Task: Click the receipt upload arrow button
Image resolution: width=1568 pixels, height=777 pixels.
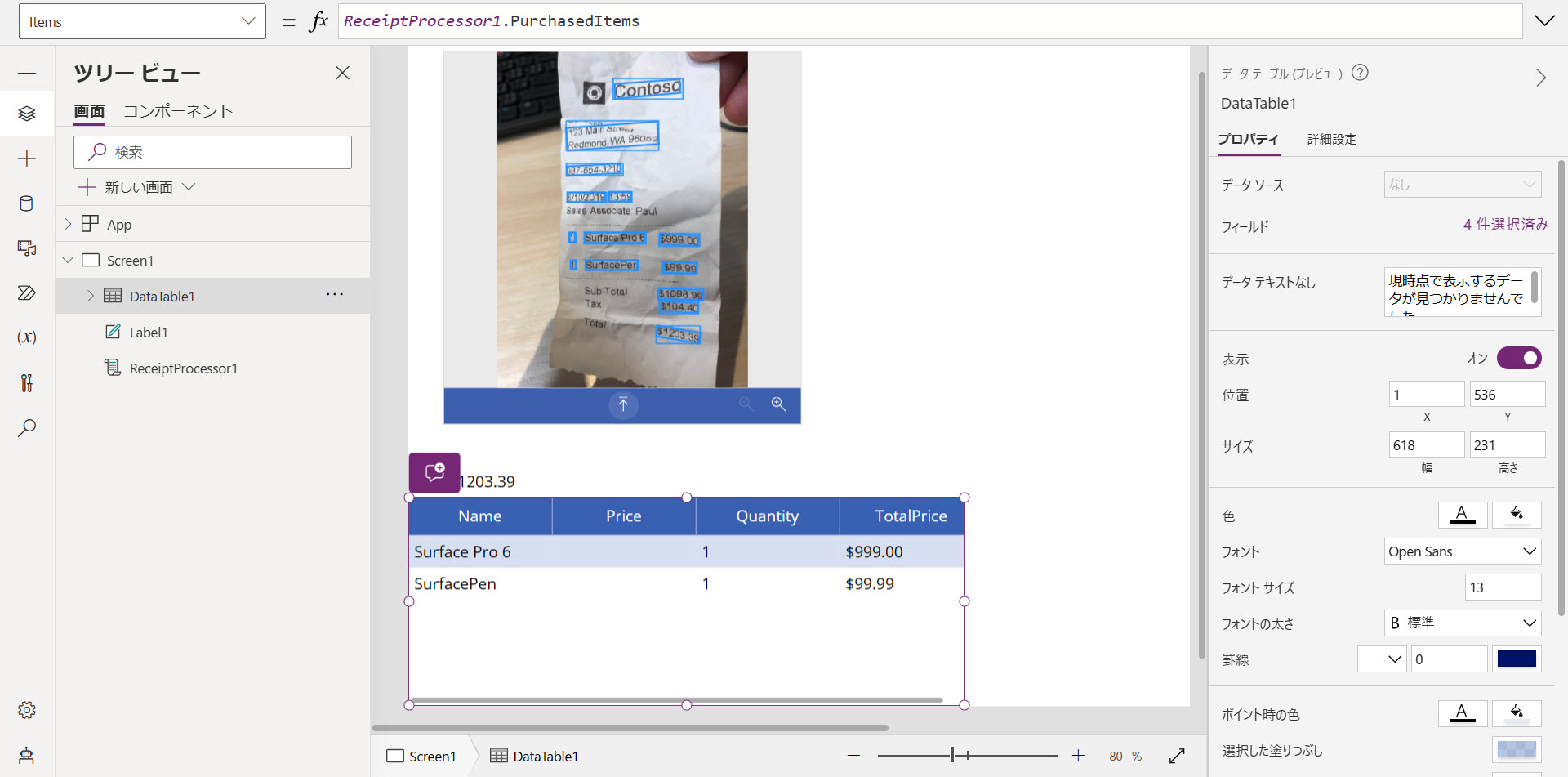Action: point(623,404)
